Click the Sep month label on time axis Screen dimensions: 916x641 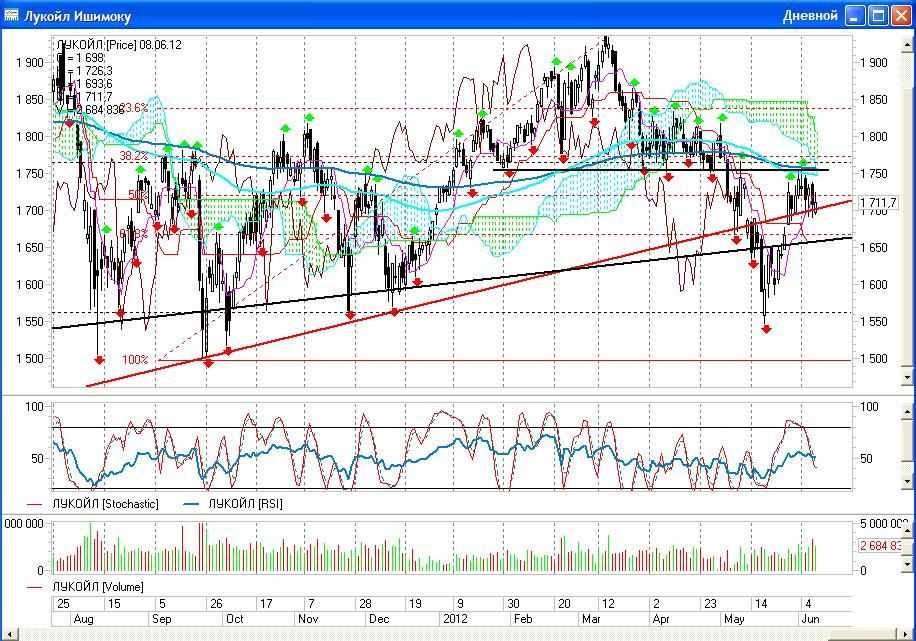pos(161,619)
